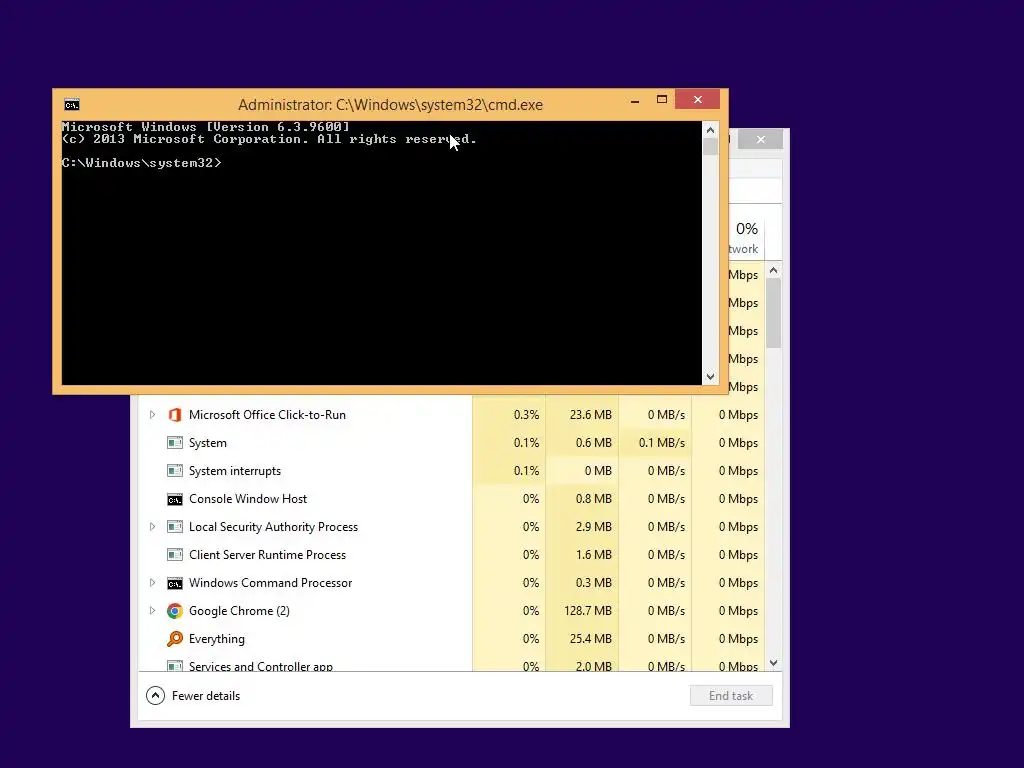Expand Microsoft Office Click-to-Run row
Viewport: 1024px width, 768px height.
[x=152, y=415]
